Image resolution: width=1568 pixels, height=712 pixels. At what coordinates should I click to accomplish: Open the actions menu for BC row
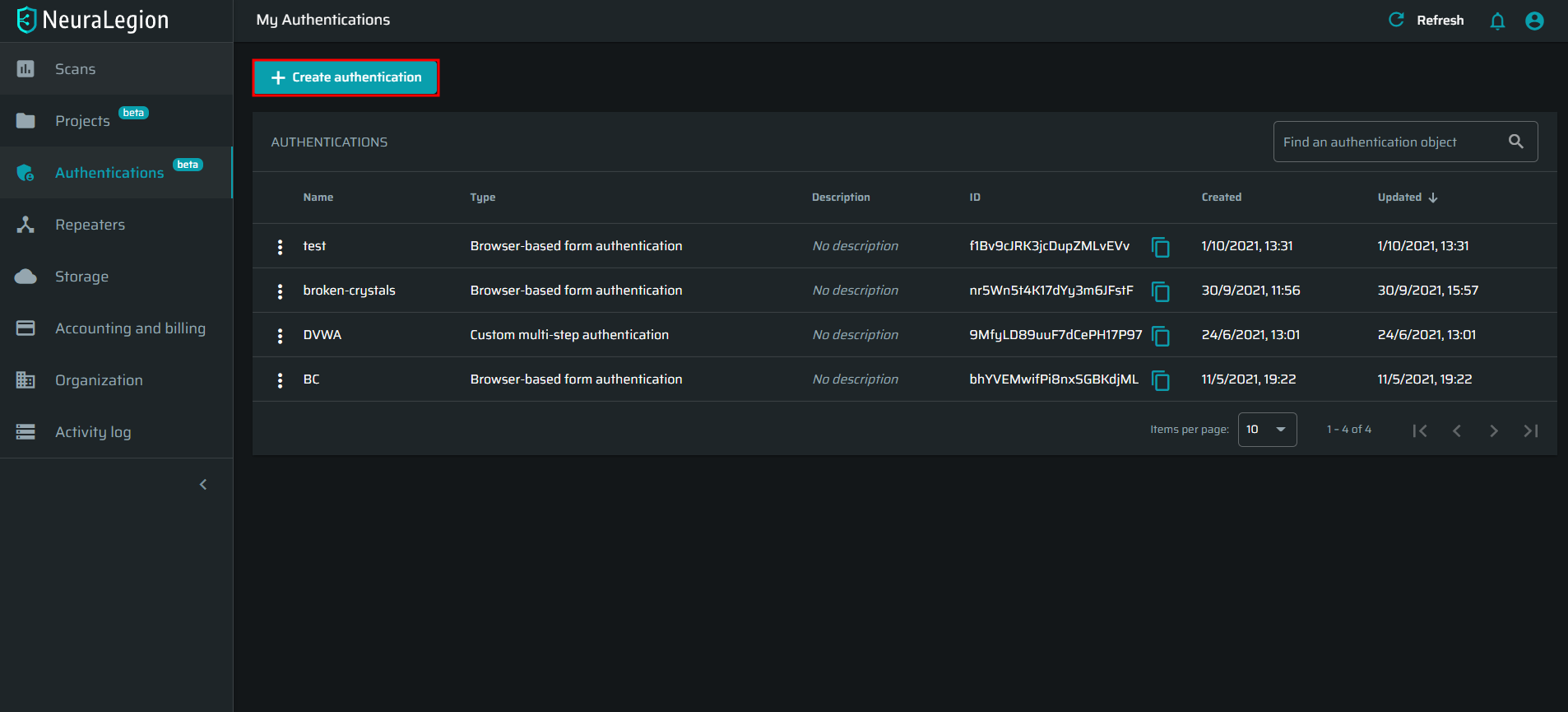281,379
